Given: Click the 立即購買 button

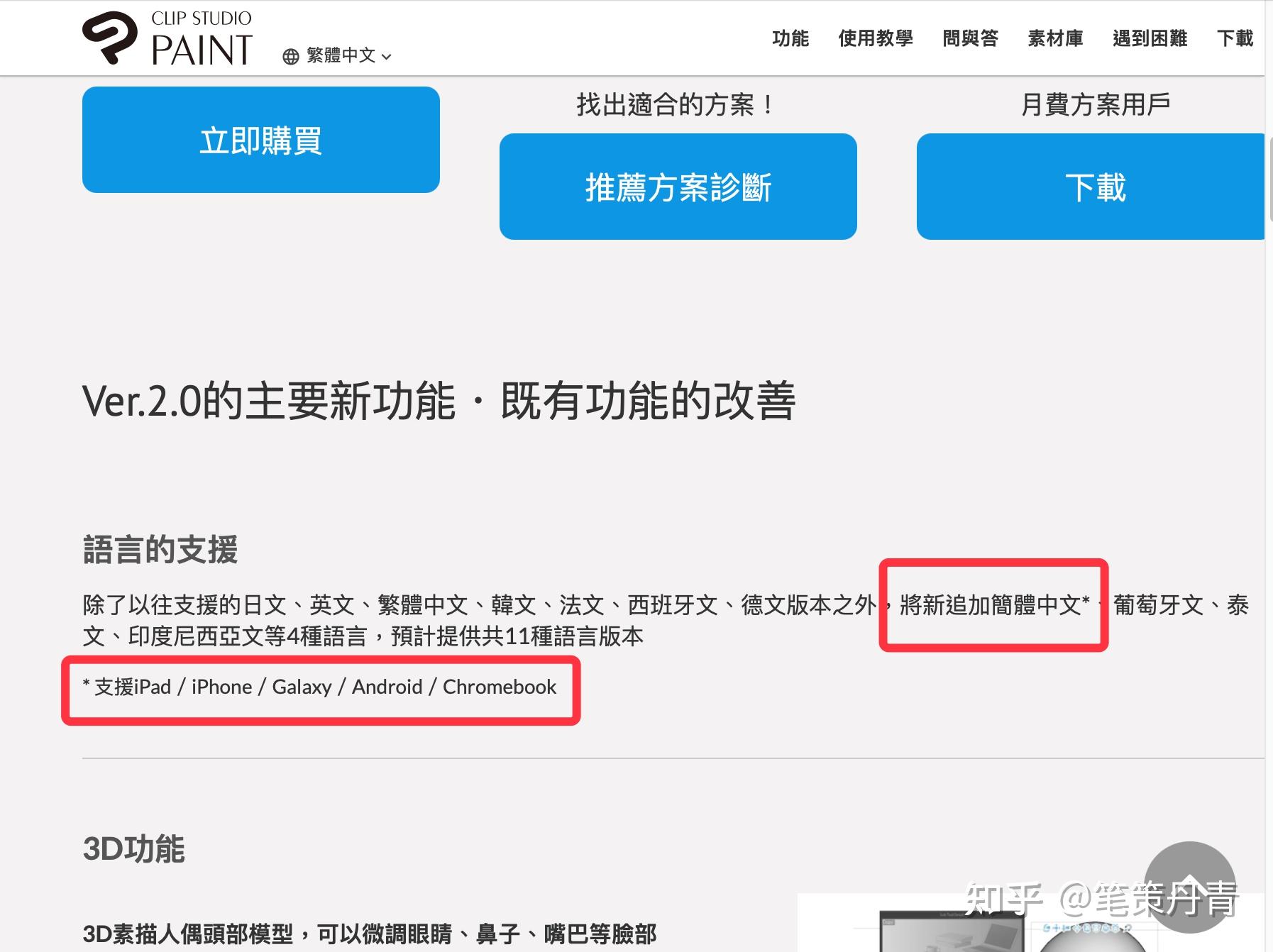Looking at the screenshot, I should [x=261, y=140].
